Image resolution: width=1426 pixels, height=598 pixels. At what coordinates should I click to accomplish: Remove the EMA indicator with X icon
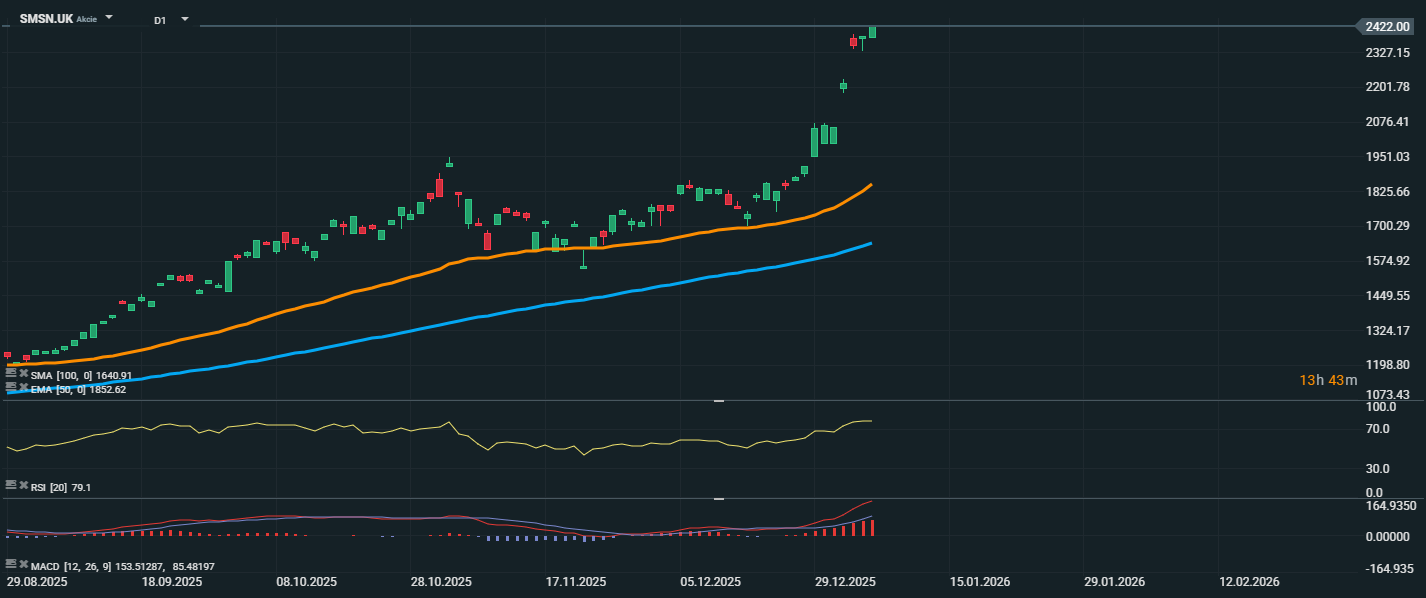pyautogui.click(x=23, y=388)
